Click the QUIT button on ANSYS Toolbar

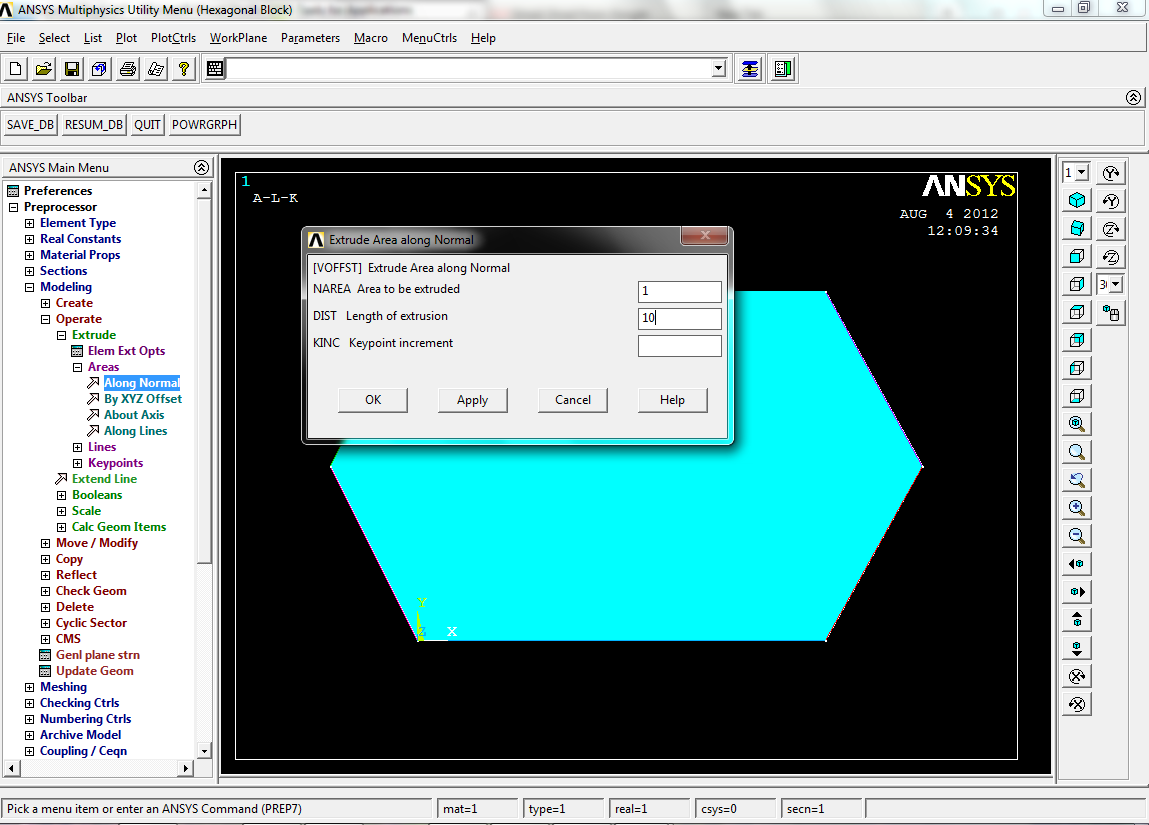(x=146, y=124)
